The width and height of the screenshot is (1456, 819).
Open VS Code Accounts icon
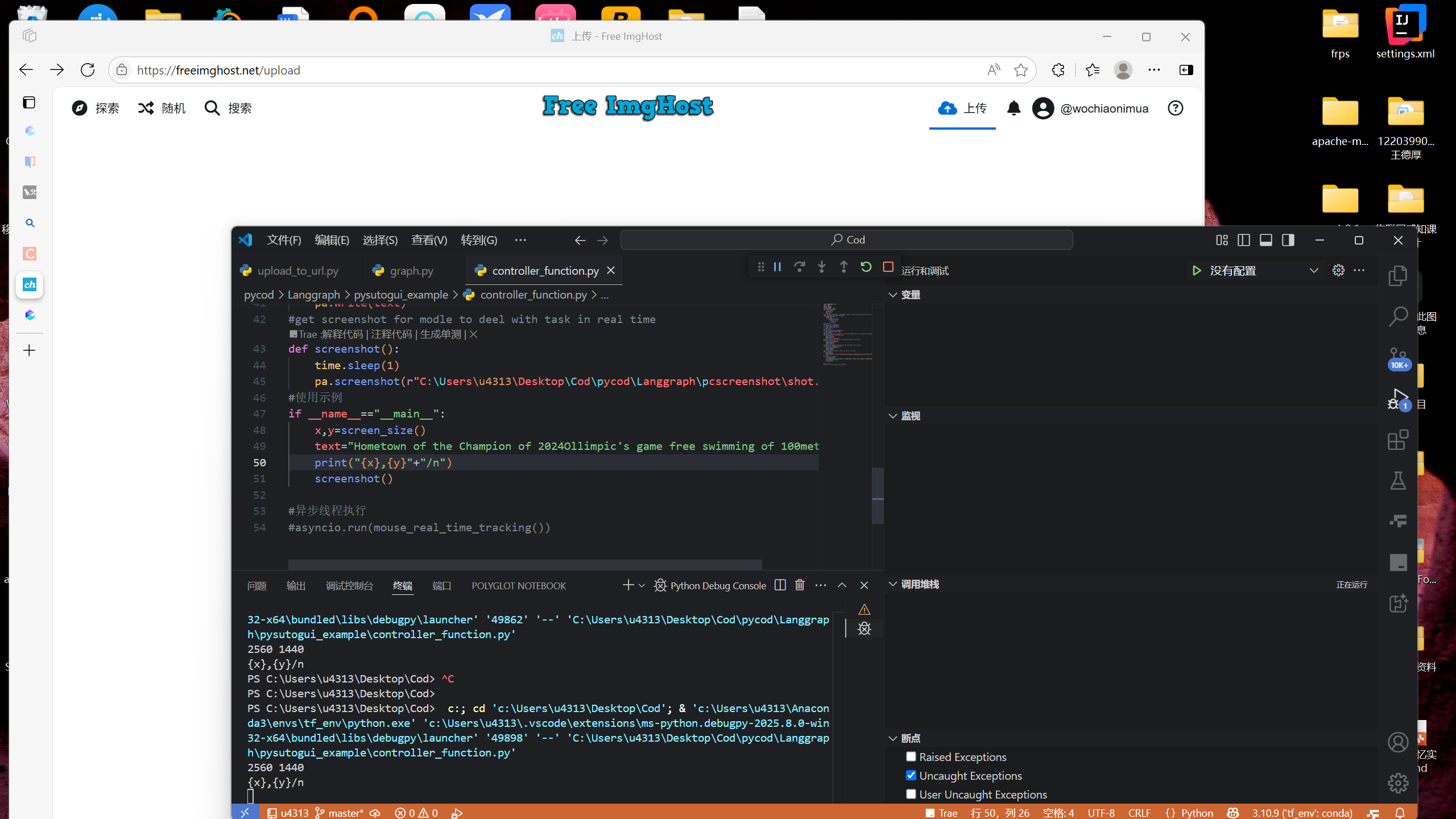tap(1398, 742)
